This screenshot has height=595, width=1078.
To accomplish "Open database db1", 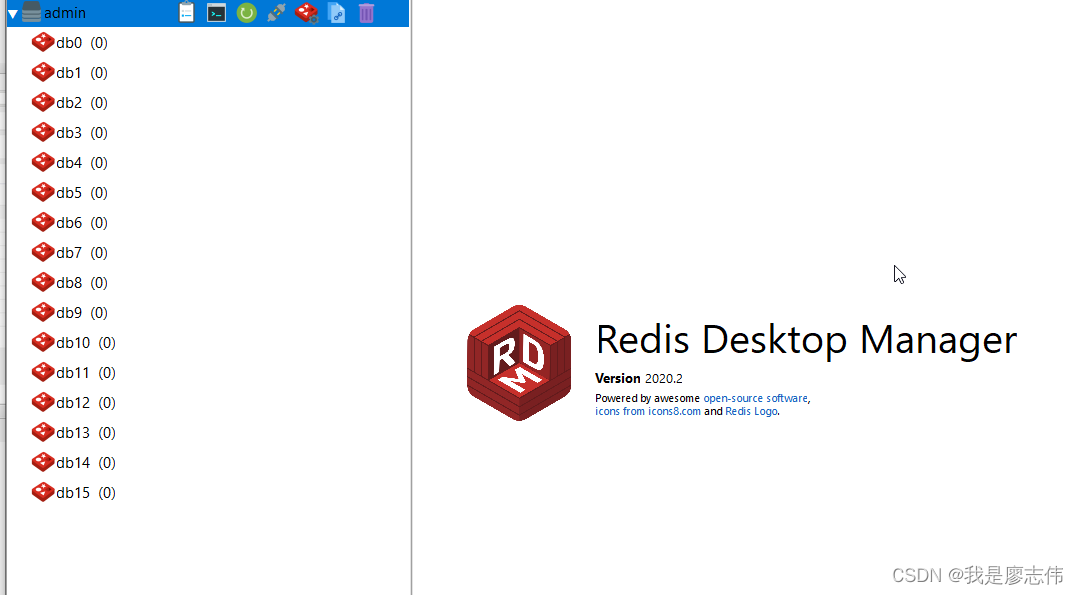I will click(69, 72).
